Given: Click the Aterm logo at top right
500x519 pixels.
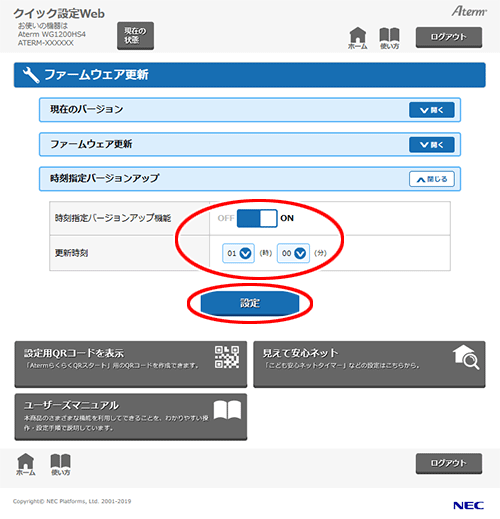Looking at the screenshot, I should click(x=469, y=12).
